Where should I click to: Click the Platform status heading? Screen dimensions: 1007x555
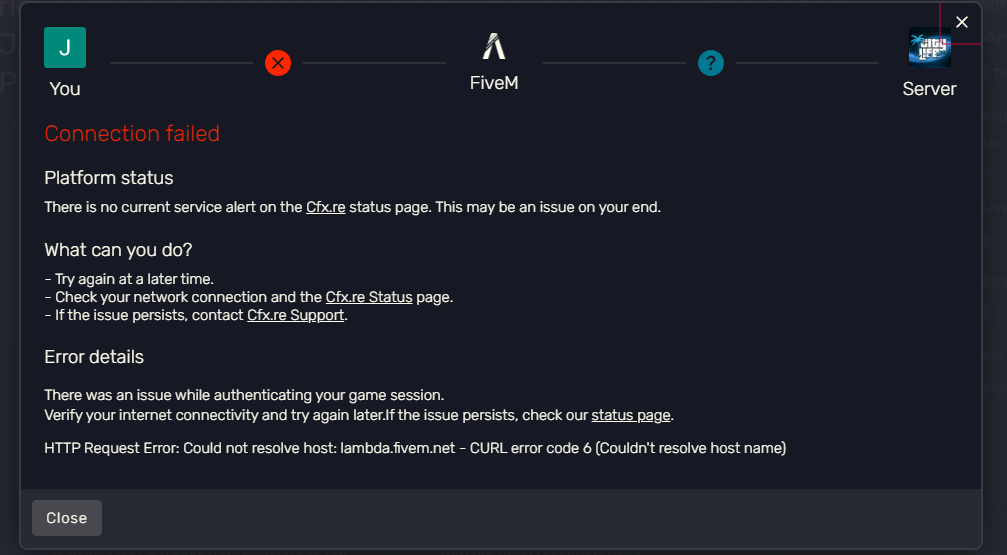[109, 178]
